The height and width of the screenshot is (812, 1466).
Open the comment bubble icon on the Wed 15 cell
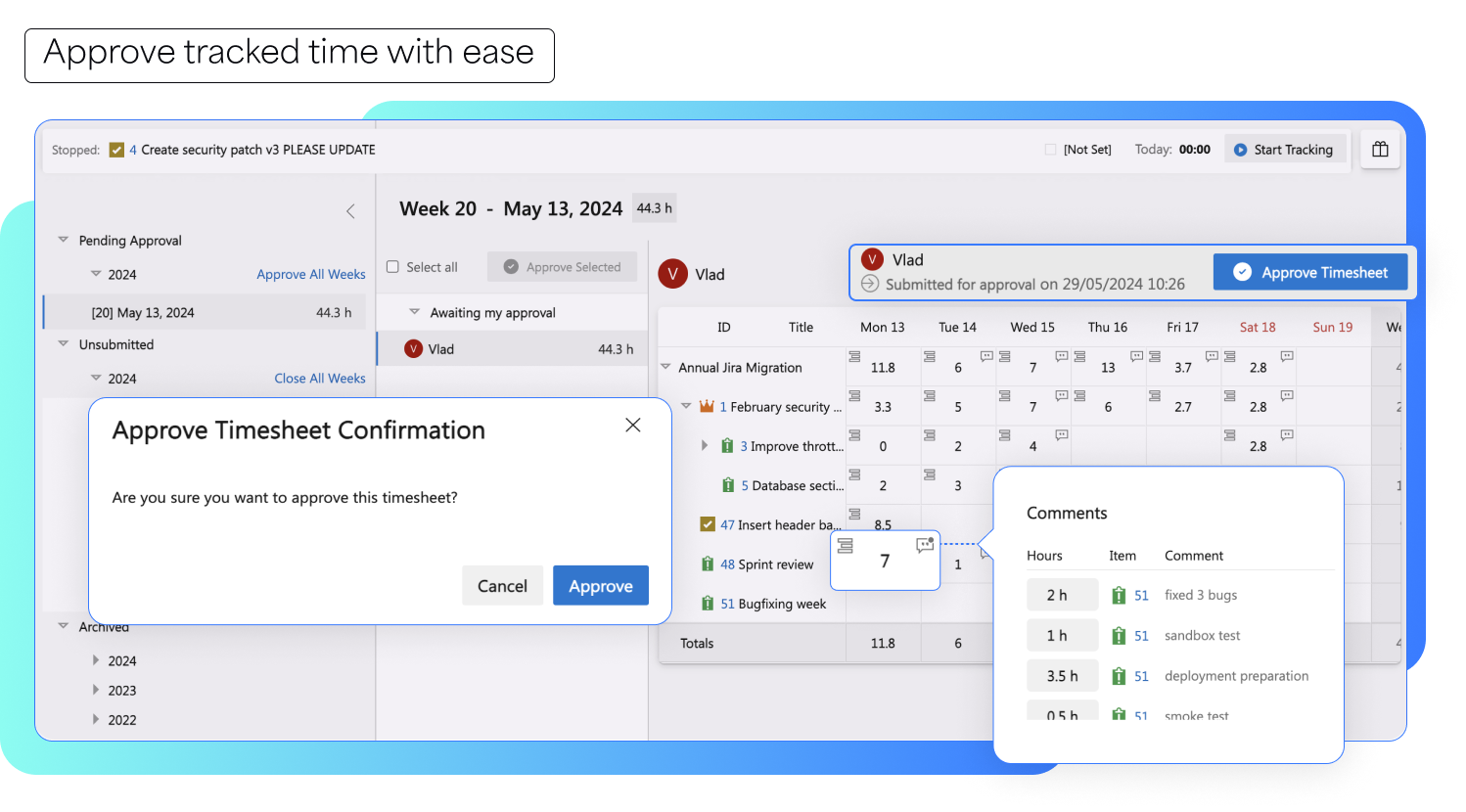[x=1062, y=358]
